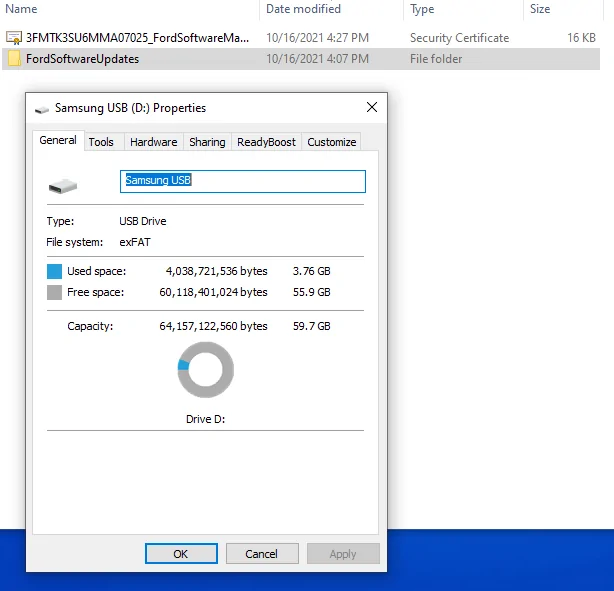The width and height of the screenshot is (614, 591).
Task: Click the OK button
Action: pos(181,554)
